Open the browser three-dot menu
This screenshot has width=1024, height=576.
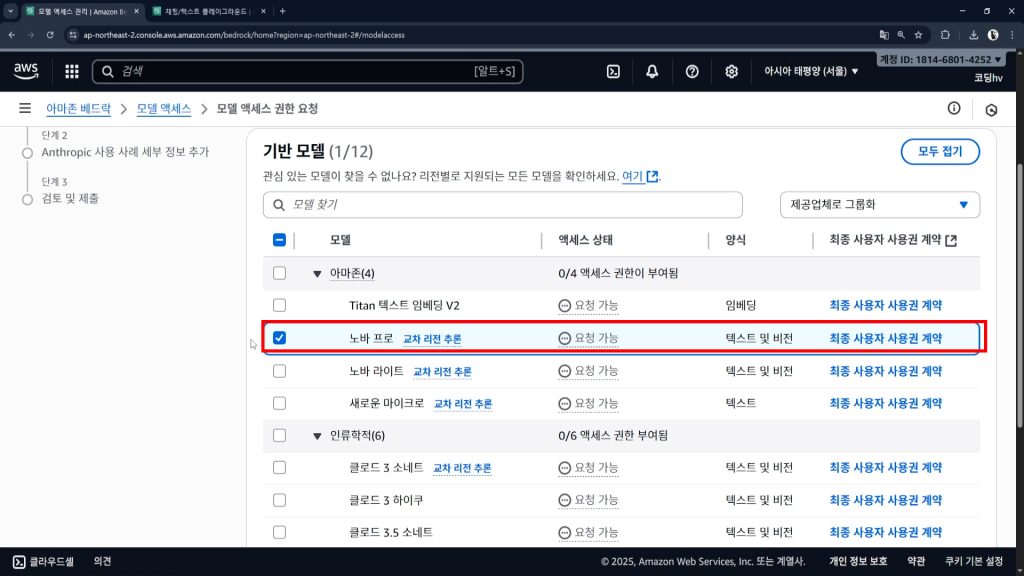click(x=1012, y=35)
